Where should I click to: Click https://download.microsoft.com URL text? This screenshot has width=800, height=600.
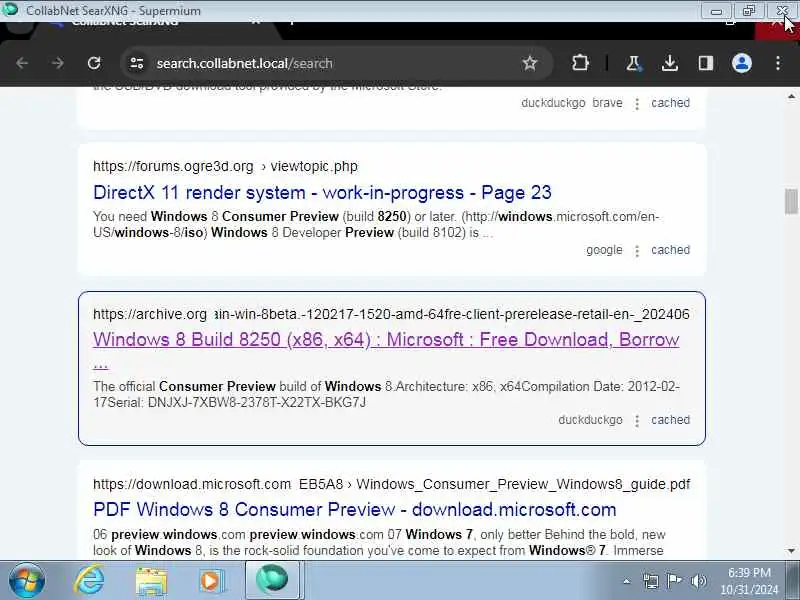pos(192,484)
